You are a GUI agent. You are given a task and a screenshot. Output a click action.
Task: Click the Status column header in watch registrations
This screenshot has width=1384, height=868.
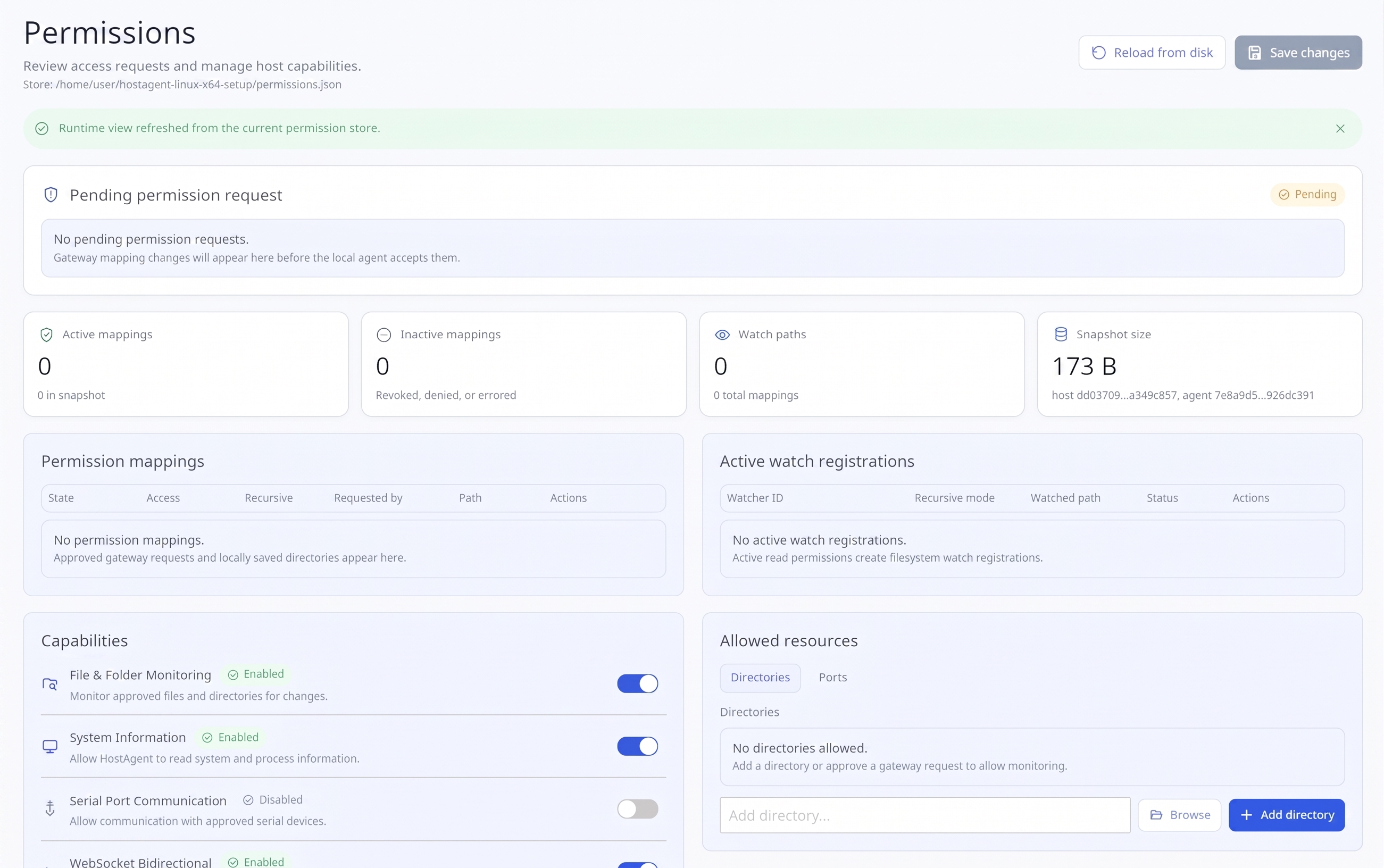click(x=1162, y=498)
